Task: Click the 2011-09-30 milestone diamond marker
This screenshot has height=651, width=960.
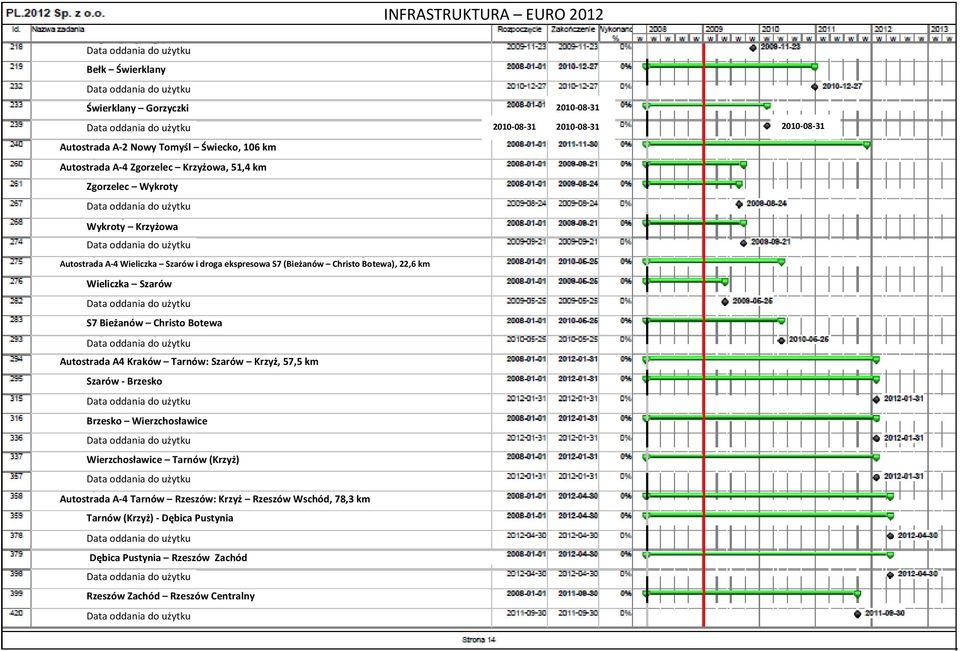Action: 857,614
